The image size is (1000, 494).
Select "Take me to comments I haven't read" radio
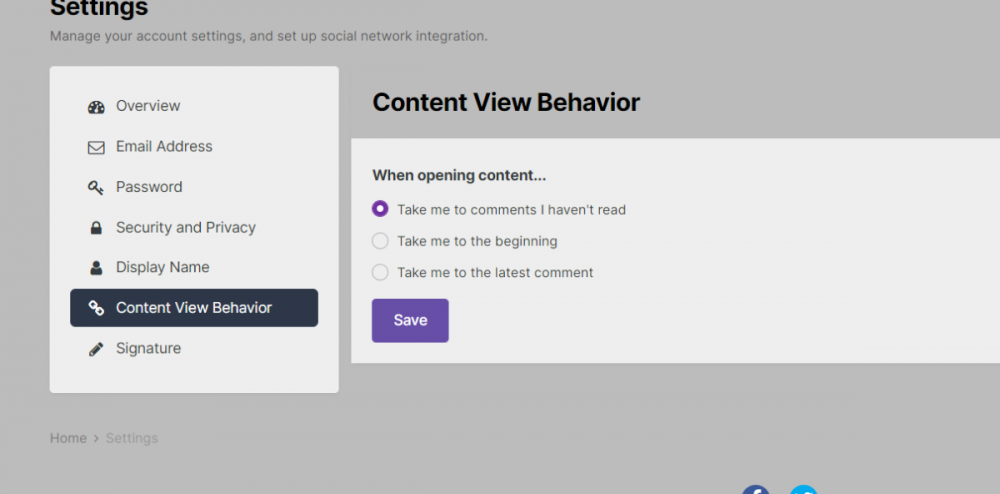tap(380, 209)
